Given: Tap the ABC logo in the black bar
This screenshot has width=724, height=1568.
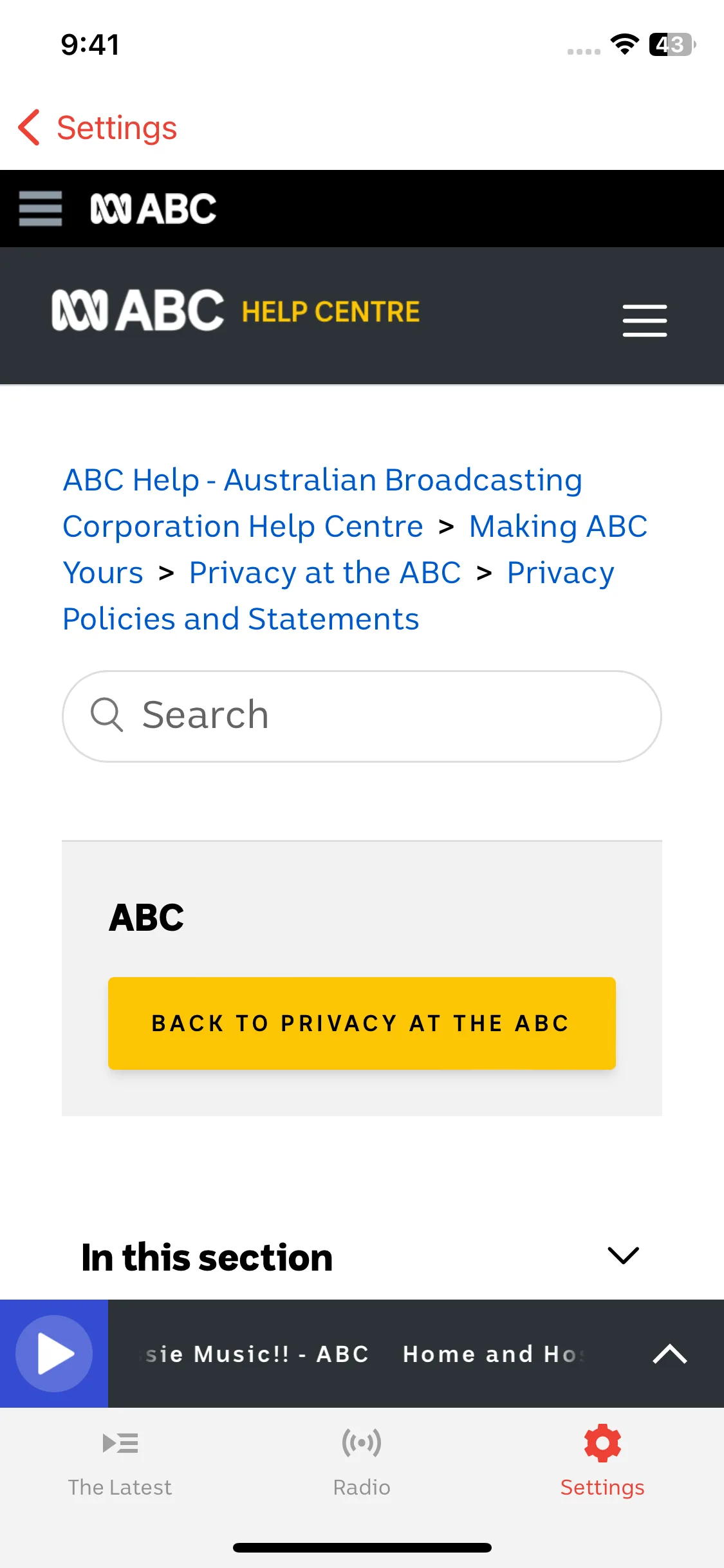Looking at the screenshot, I should pos(153,209).
